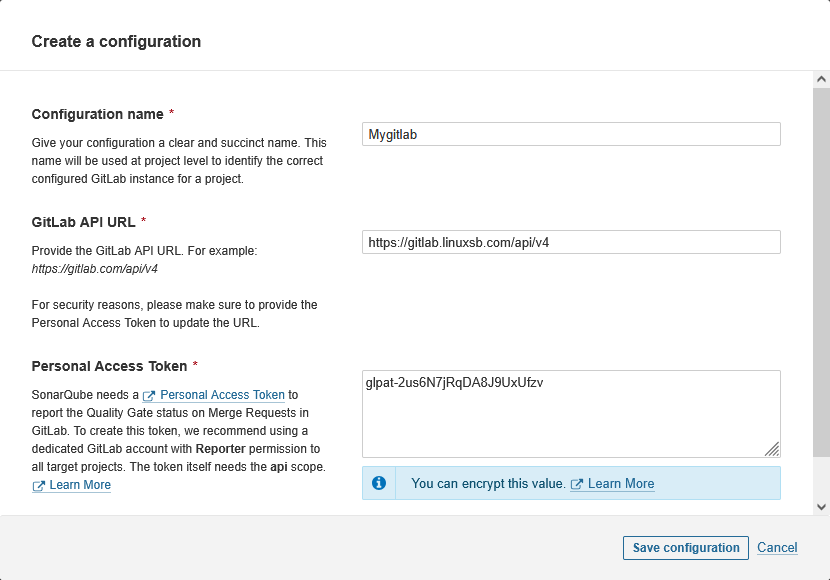Open Learn More about encrypting this value
Image resolution: width=830 pixels, height=580 pixels.
point(621,484)
